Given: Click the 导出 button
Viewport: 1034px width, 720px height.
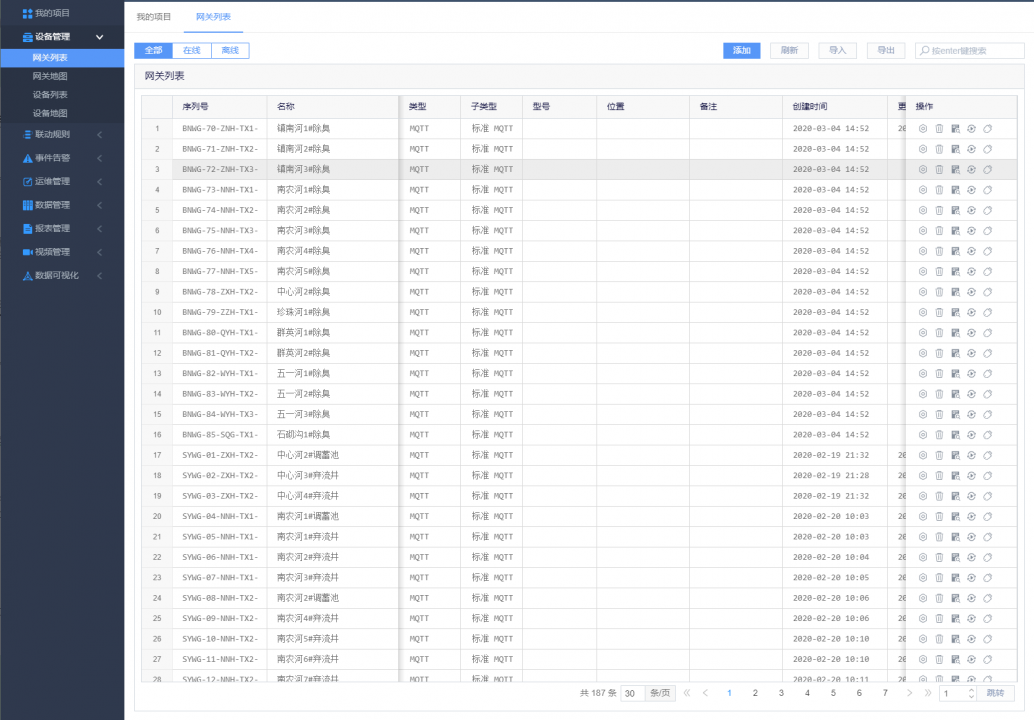Looking at the screenshot, I should pos(886,51).
